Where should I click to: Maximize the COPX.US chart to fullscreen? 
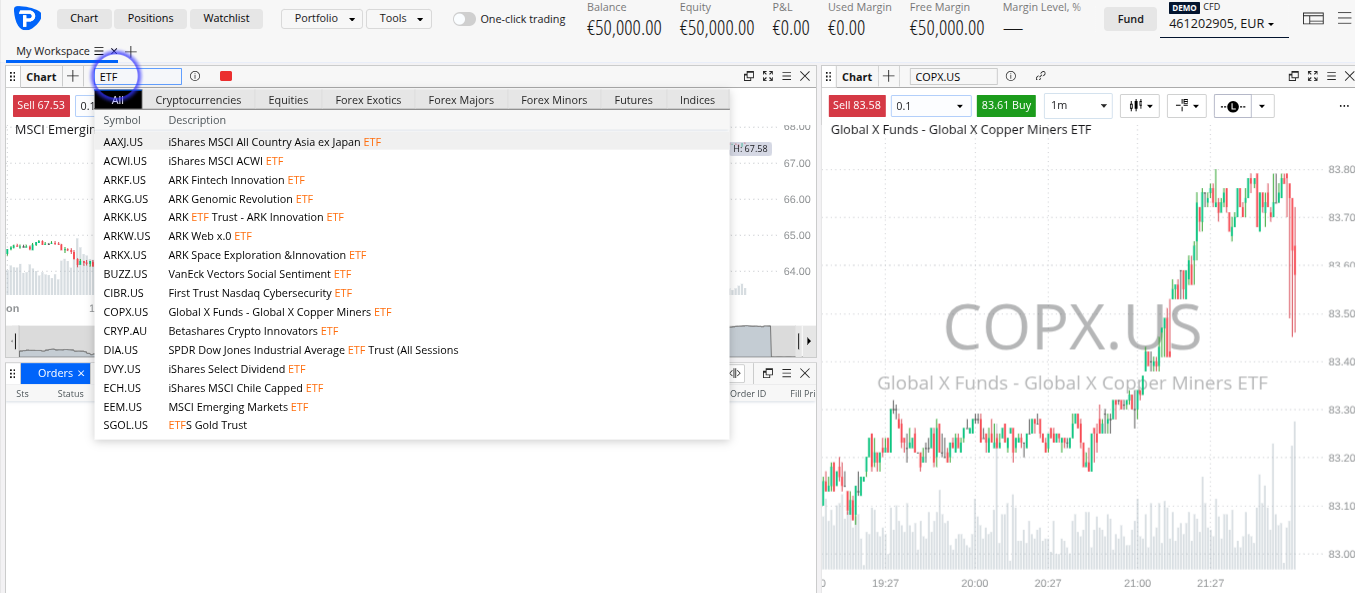tap(1312, 76)
